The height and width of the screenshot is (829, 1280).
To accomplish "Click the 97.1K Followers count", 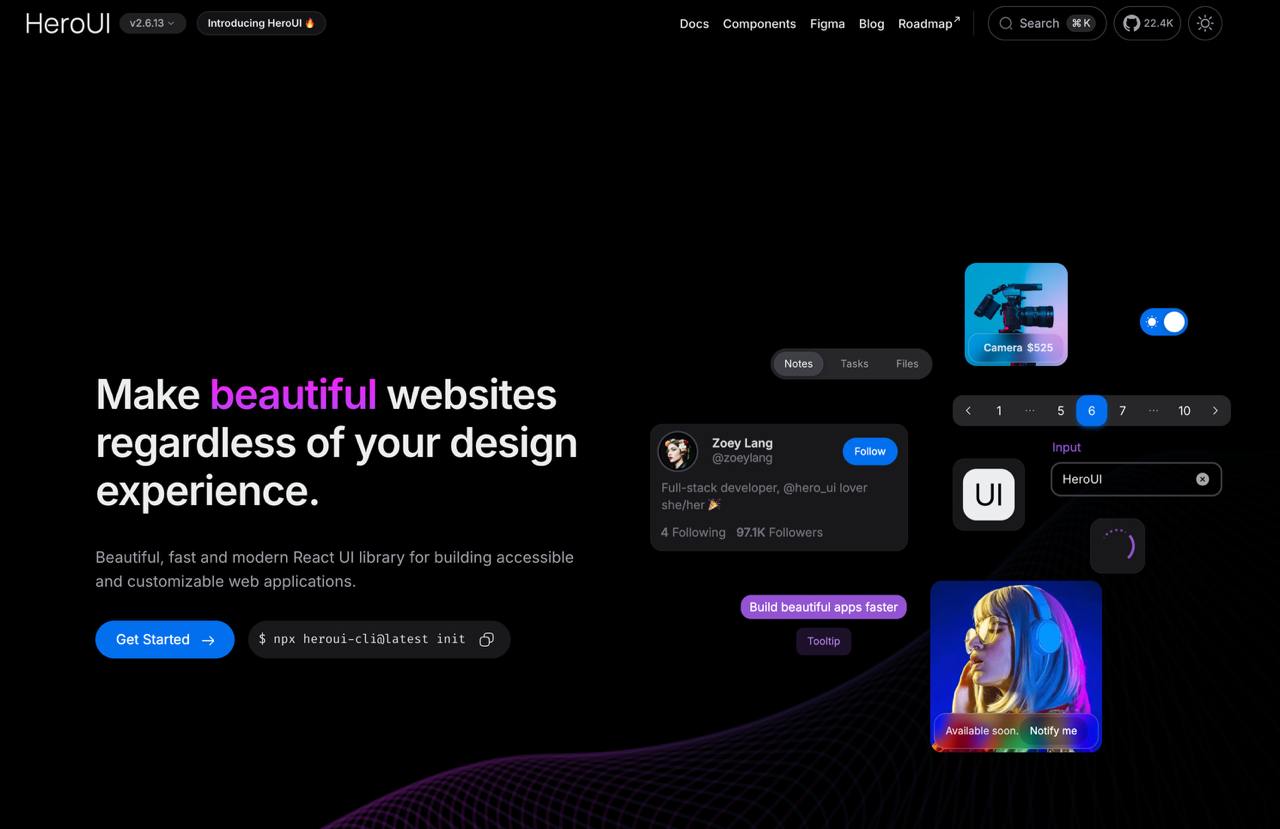I will [779, 532].
